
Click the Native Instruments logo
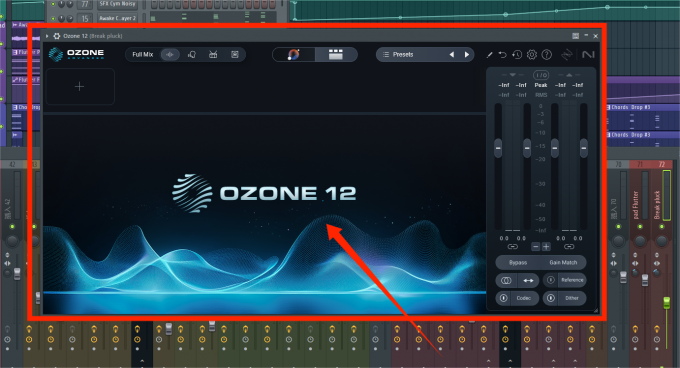[588, 55]
